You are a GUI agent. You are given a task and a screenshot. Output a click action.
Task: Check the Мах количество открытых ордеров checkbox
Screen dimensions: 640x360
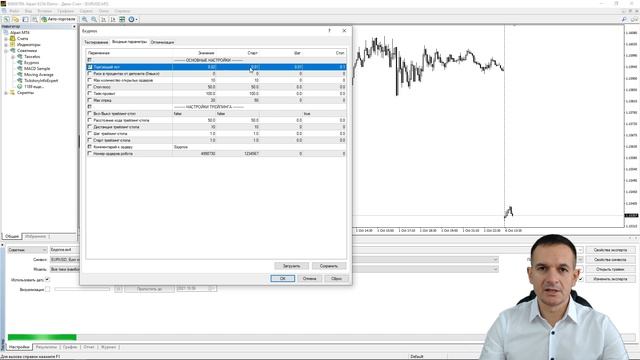[x=89, y=80]
